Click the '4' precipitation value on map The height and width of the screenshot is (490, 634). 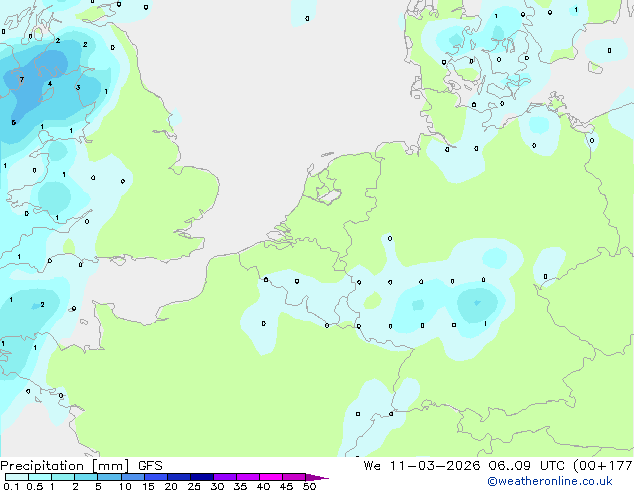(50, 84)
